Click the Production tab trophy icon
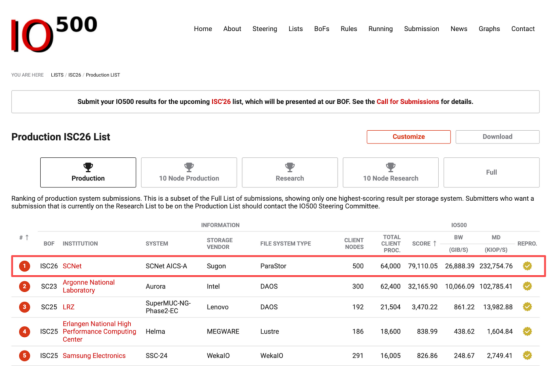The image size is (553, 367). (x=88, y=167)
